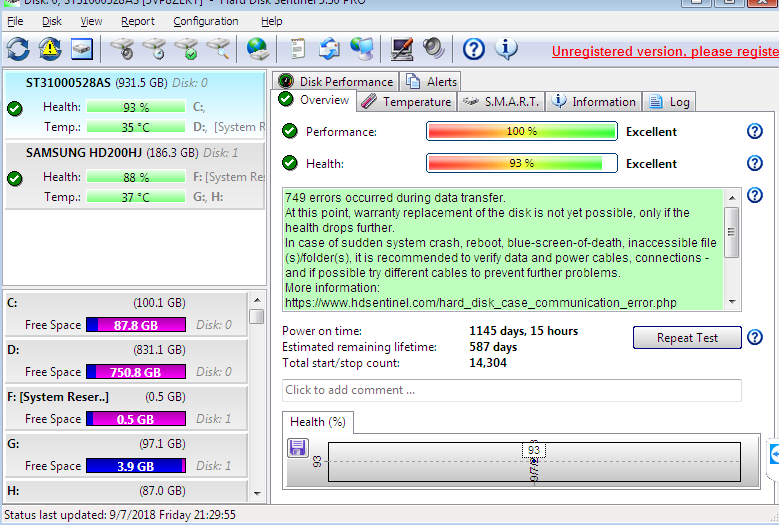Click the info speech-bubble toolbar icon
Screen dimensions: 779x525
coord(506,48)
